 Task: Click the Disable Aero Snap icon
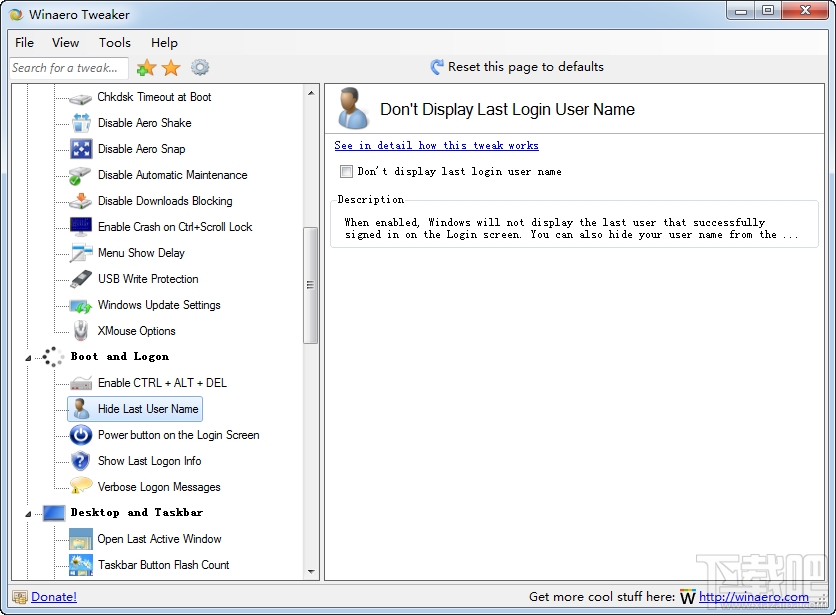[x=81, y=149]
